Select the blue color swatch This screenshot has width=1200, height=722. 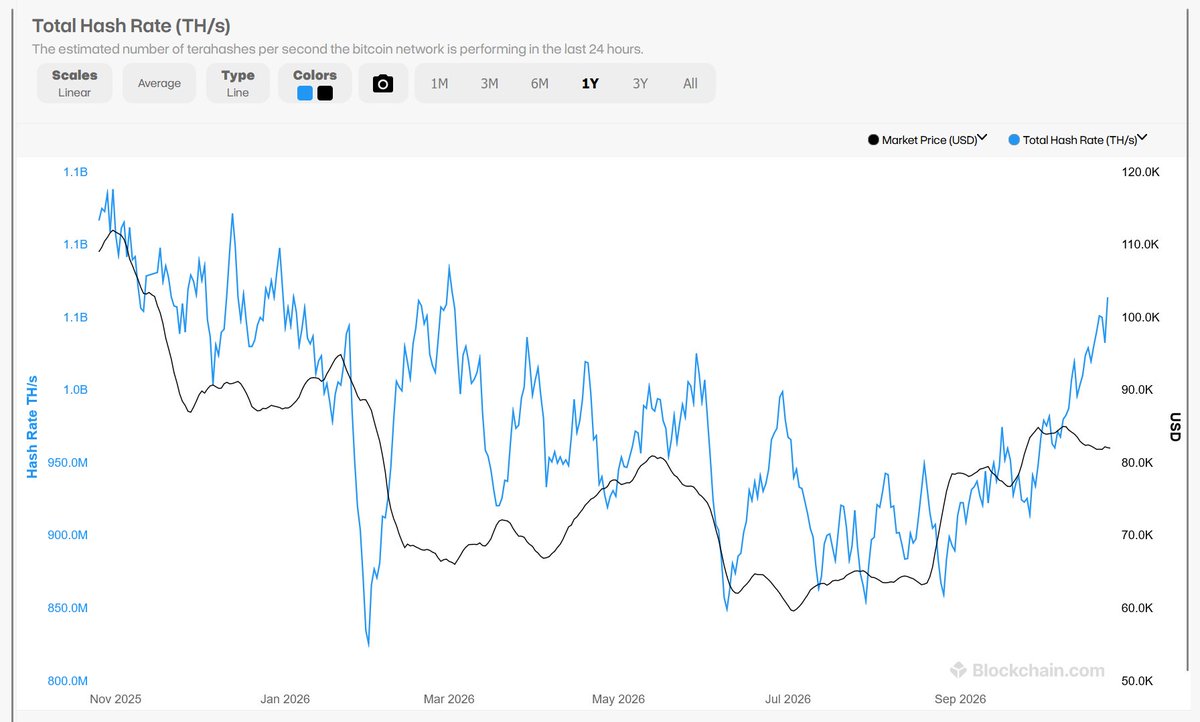306,93
